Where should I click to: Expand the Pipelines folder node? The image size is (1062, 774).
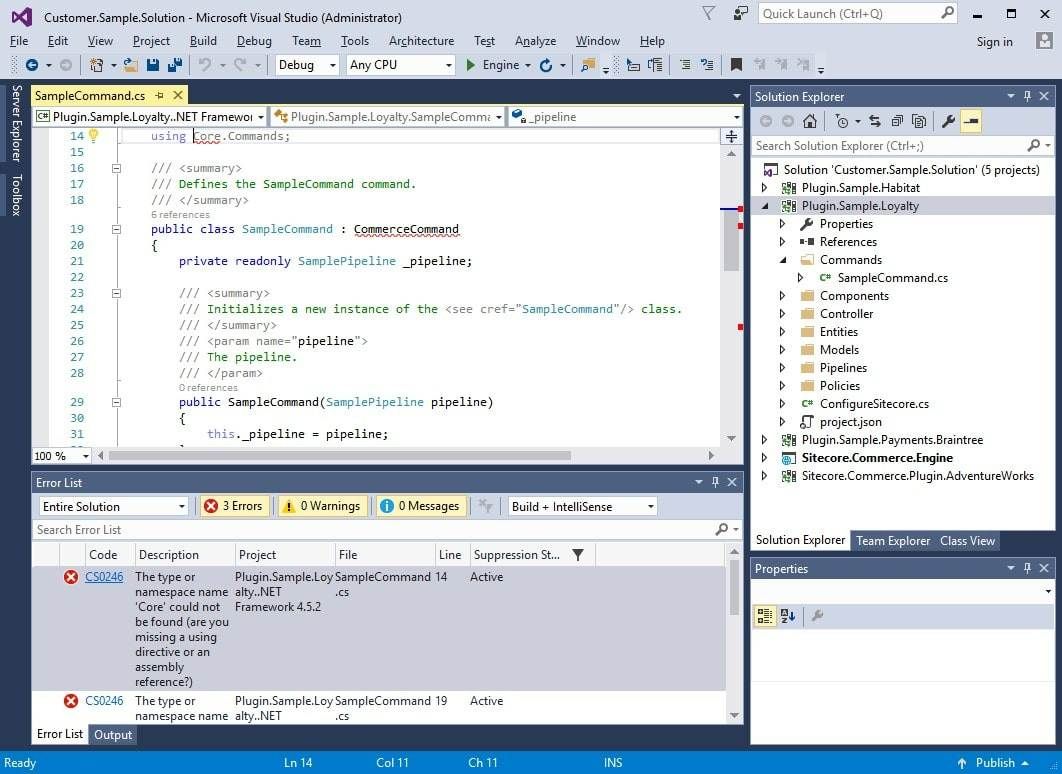783,368
